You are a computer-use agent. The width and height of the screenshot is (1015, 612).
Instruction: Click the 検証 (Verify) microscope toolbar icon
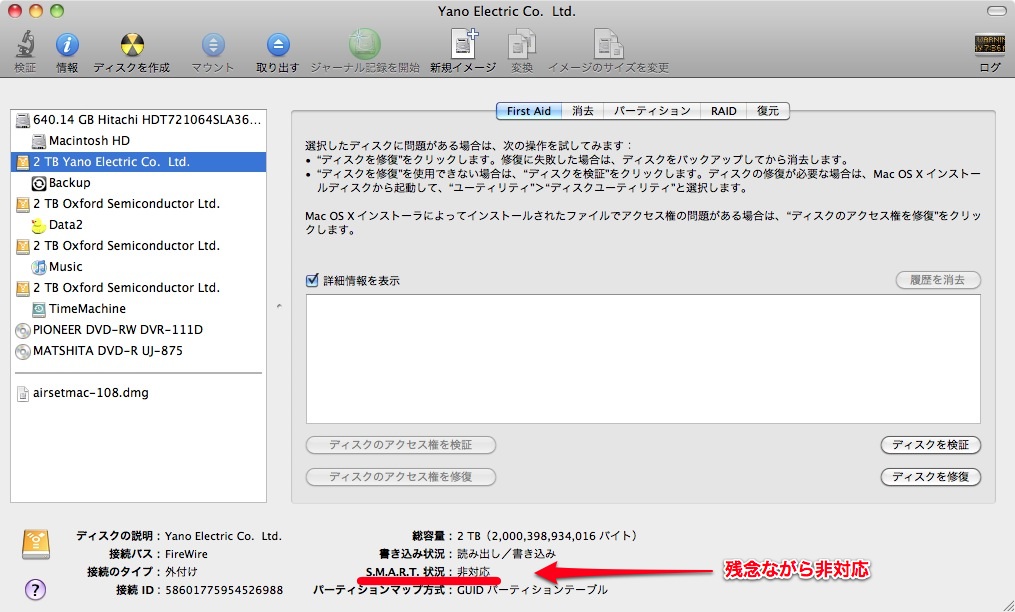(x=25, y=44)
